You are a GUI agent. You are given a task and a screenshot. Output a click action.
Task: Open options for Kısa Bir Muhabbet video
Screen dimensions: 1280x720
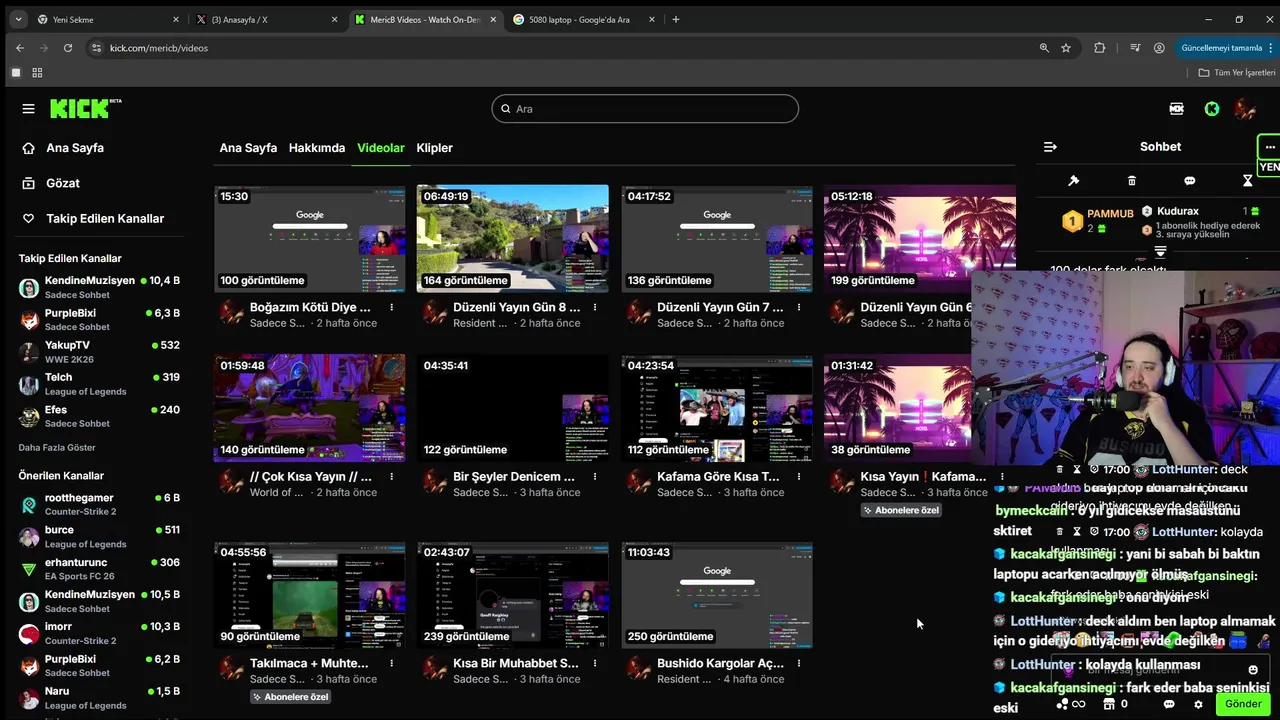(x=595, y=663)
